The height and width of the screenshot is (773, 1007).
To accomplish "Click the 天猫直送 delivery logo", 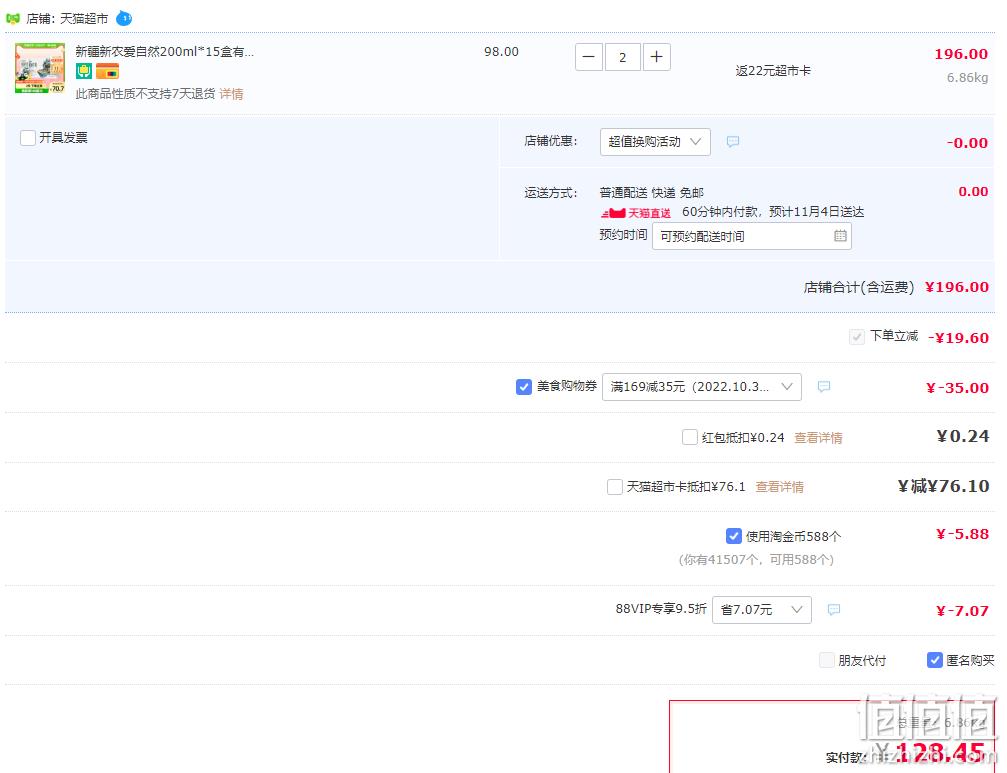I will pos(636,213).
